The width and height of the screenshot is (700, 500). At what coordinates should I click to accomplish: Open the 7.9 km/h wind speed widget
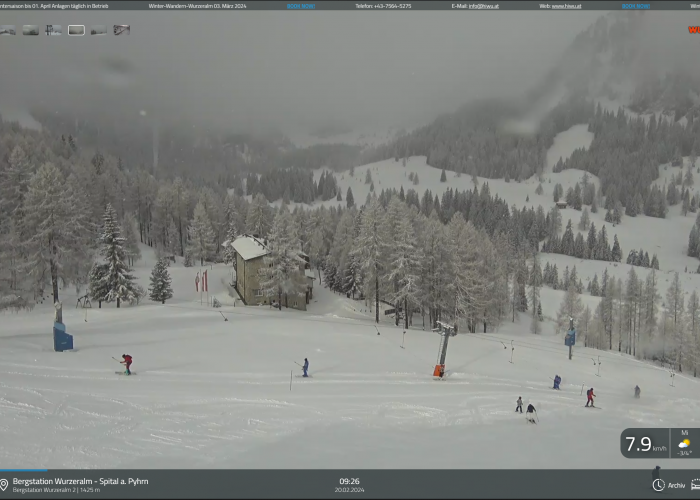645,444
